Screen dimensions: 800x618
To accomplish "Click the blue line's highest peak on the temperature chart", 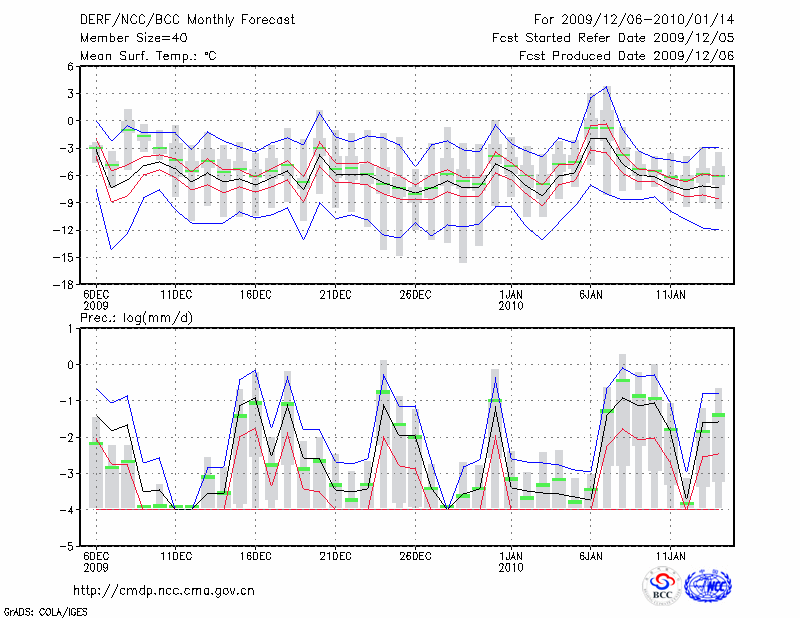I will coord(606,87).
